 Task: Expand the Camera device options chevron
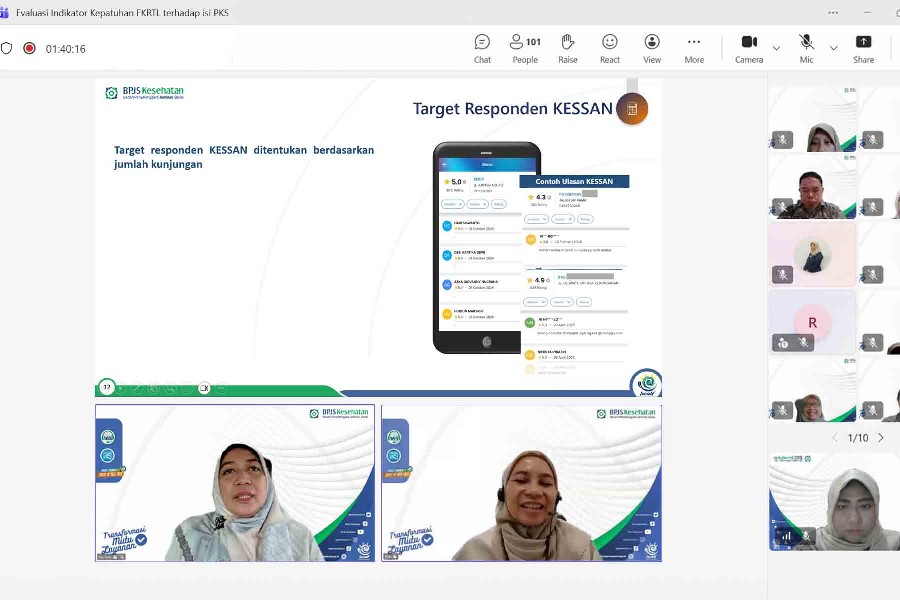pos(776,48)
